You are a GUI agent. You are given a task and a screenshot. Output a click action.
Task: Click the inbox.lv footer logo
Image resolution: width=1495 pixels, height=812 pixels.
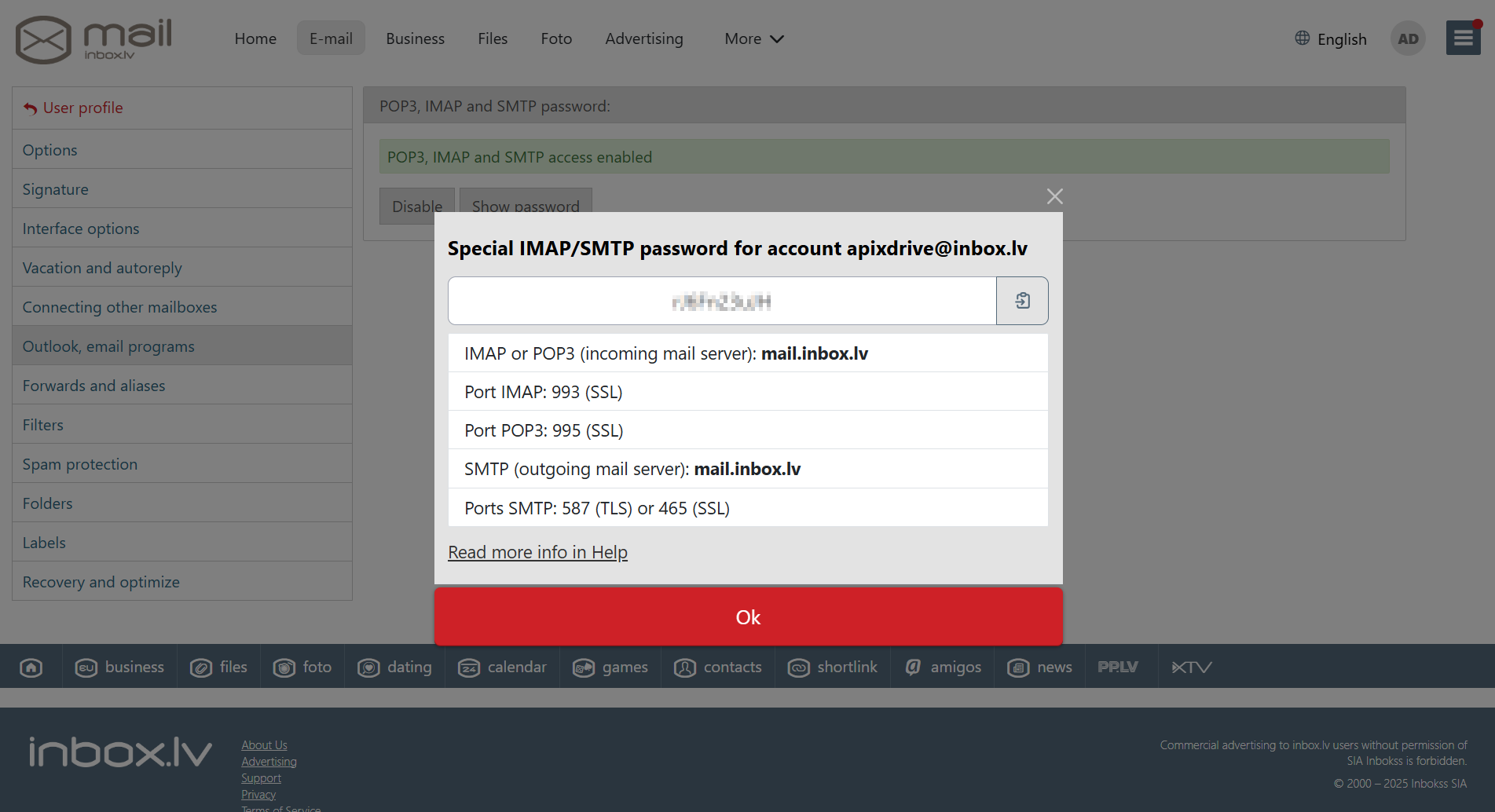(x=120, y=752)
